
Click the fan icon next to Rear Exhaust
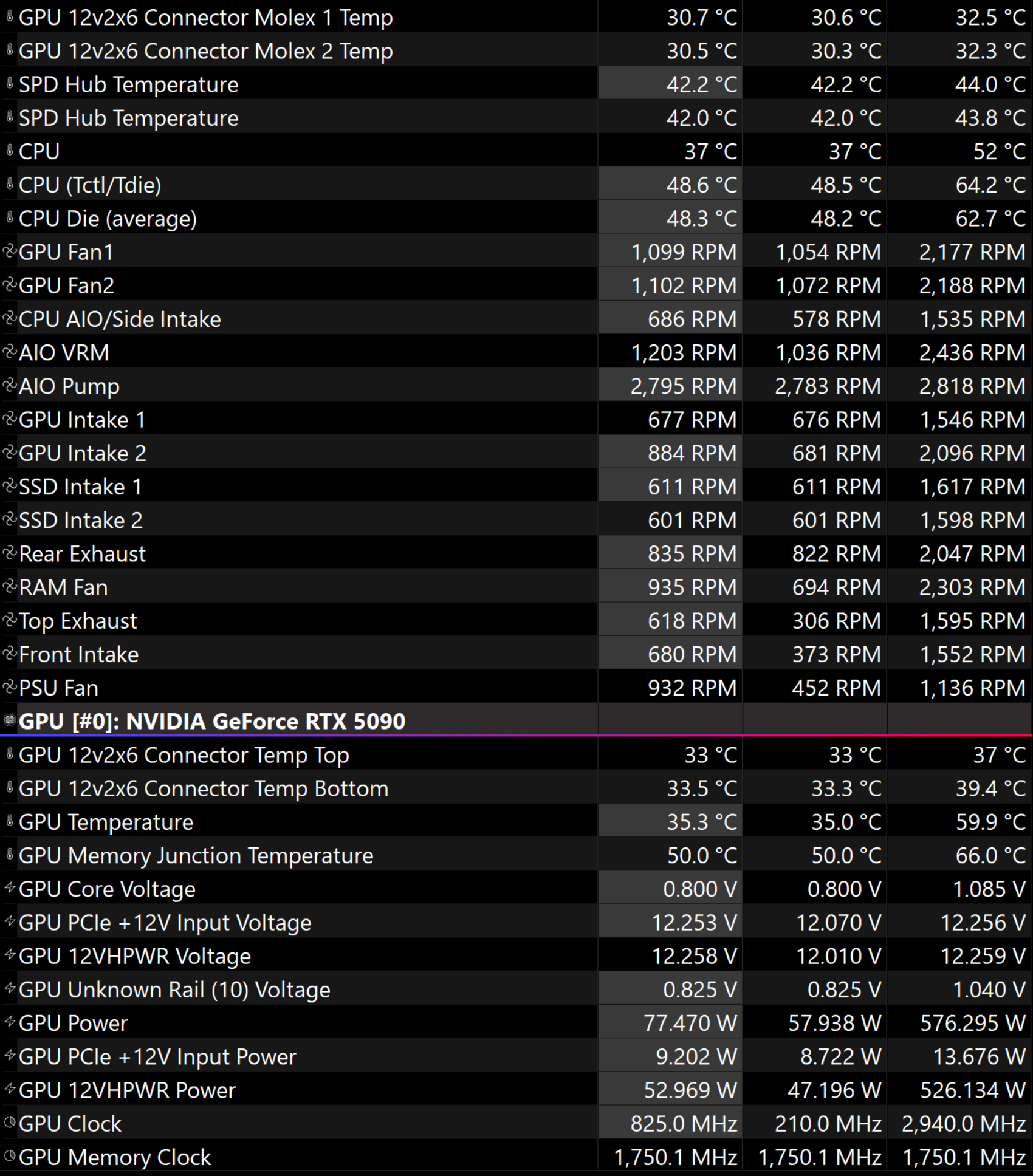pyautogui.click(x=9, y=553)
